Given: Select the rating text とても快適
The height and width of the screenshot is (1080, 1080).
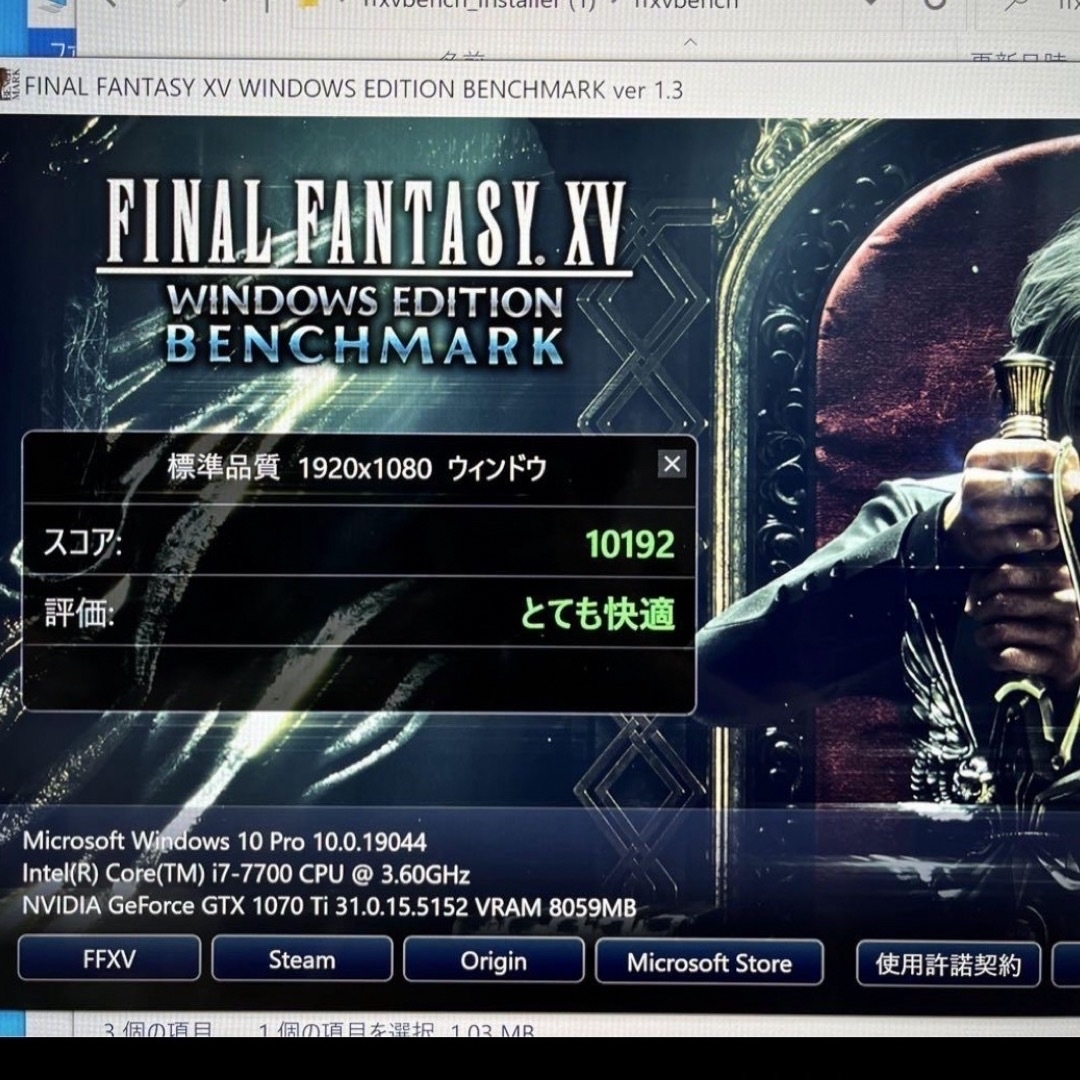Looking at the screenshot, I should pyautogui.click(x=597, y=613).
